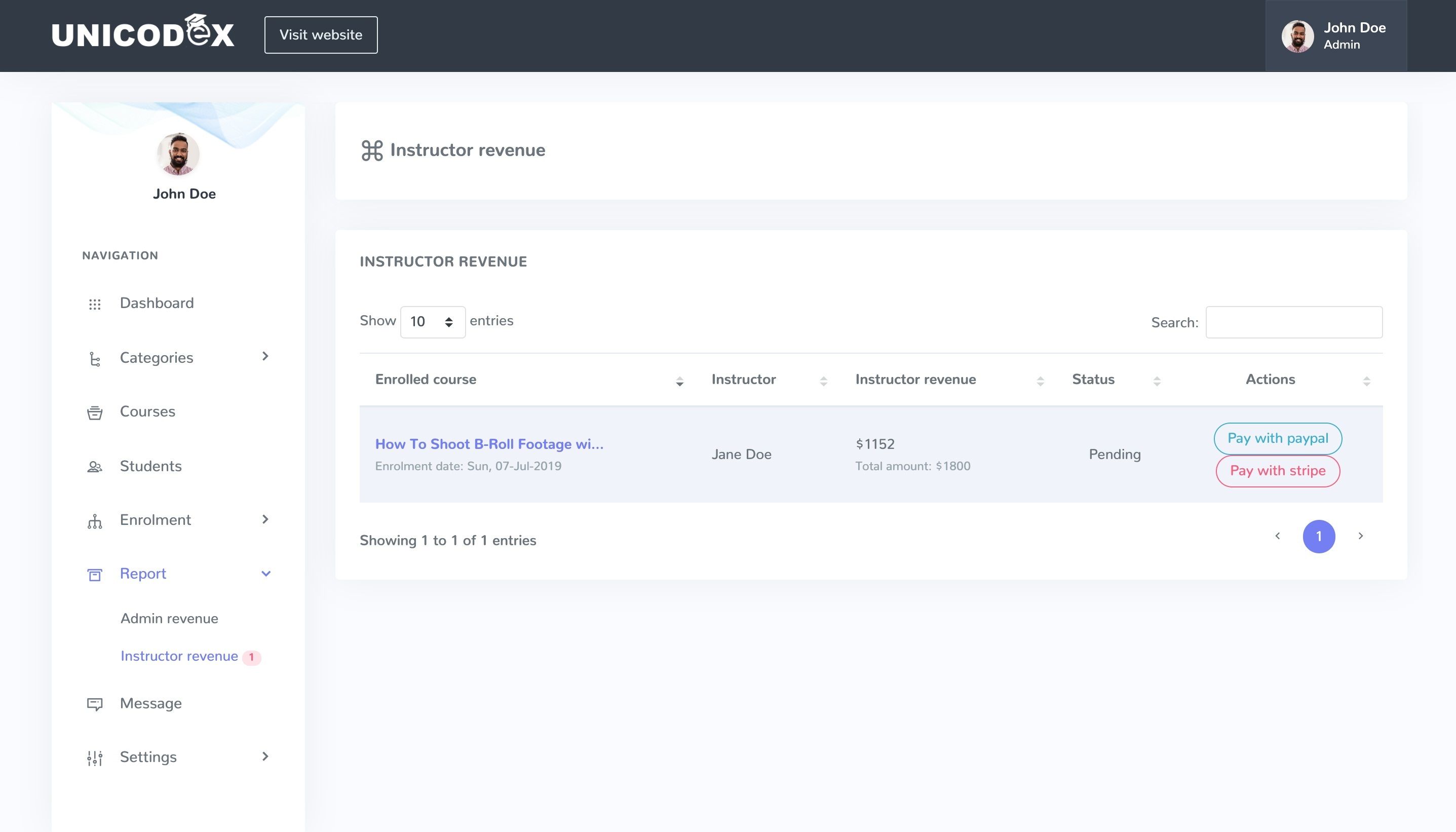Screen dimensions: 1456x832
Task: Click the Courses basket icon
Action: (x=95, y=412)
